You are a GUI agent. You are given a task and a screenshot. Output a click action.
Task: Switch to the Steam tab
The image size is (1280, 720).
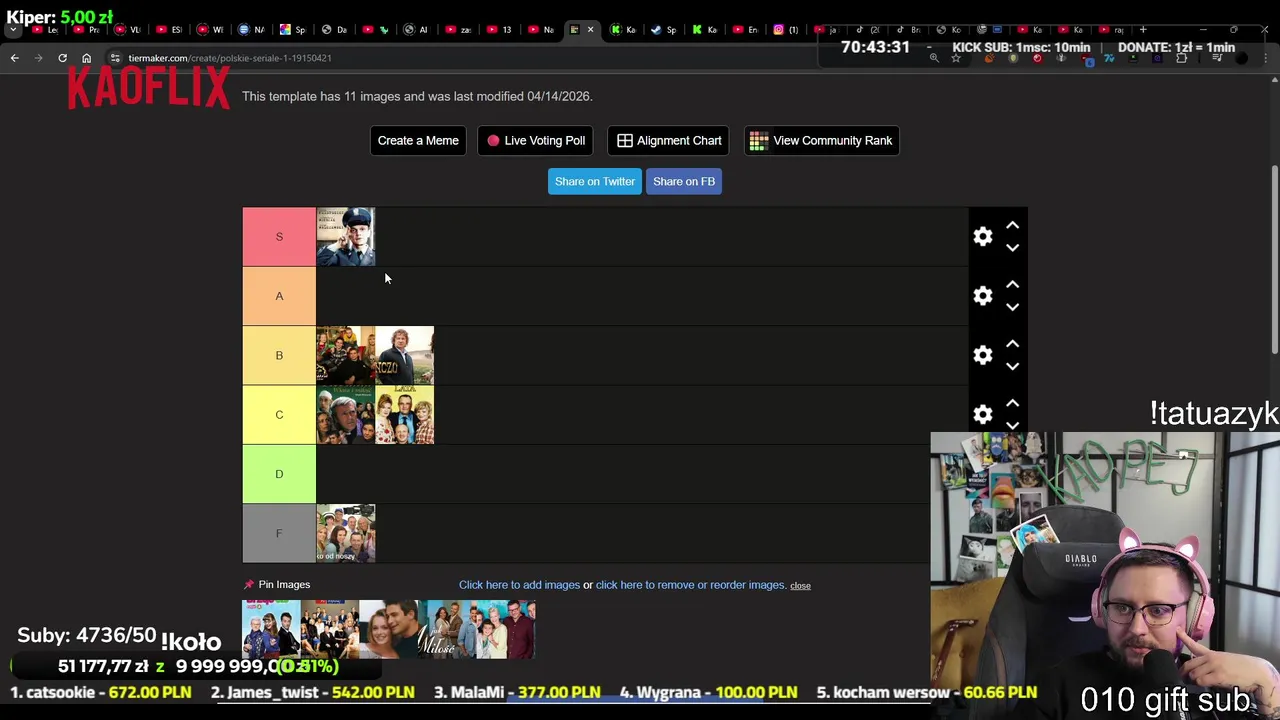[x=662, y=29]
